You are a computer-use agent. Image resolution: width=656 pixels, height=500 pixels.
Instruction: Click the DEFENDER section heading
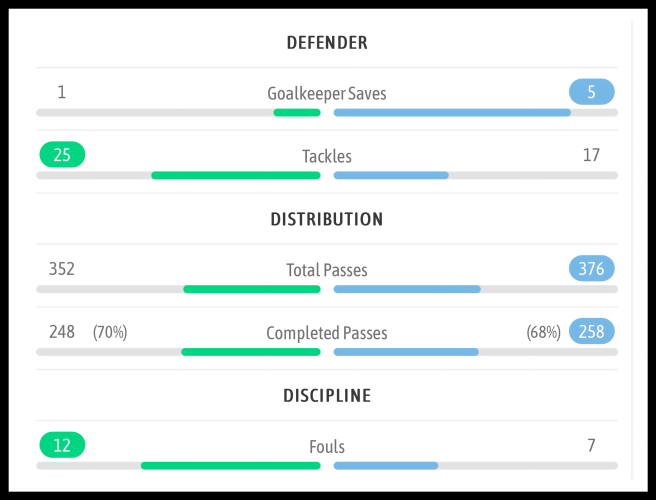(327, 43)
